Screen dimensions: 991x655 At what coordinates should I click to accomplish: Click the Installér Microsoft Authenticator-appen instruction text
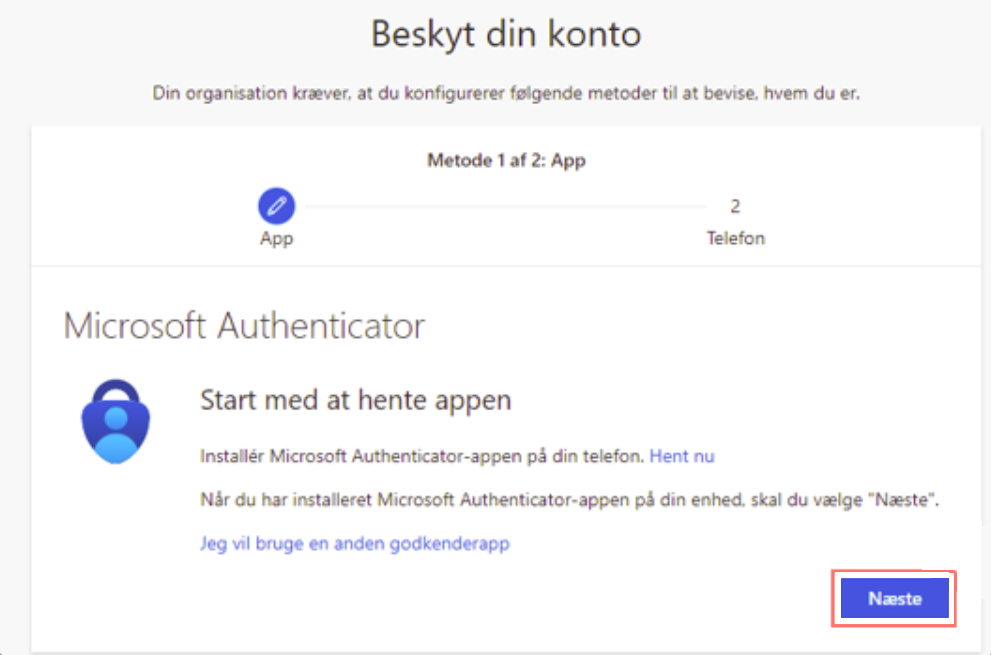click(420, 456)
